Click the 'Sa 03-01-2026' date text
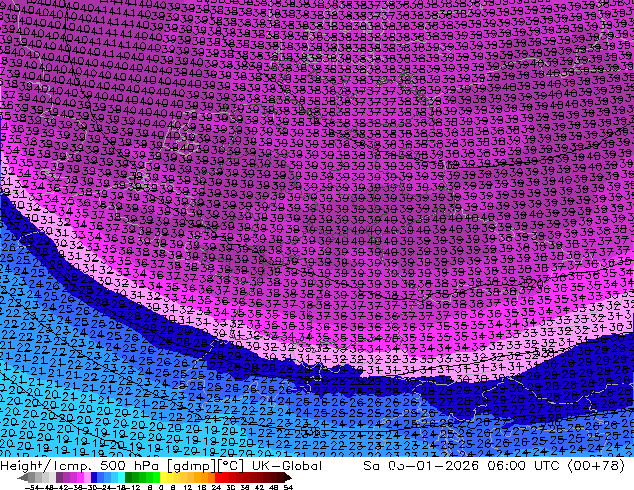 pyautogui.click(x=421, y=466)
